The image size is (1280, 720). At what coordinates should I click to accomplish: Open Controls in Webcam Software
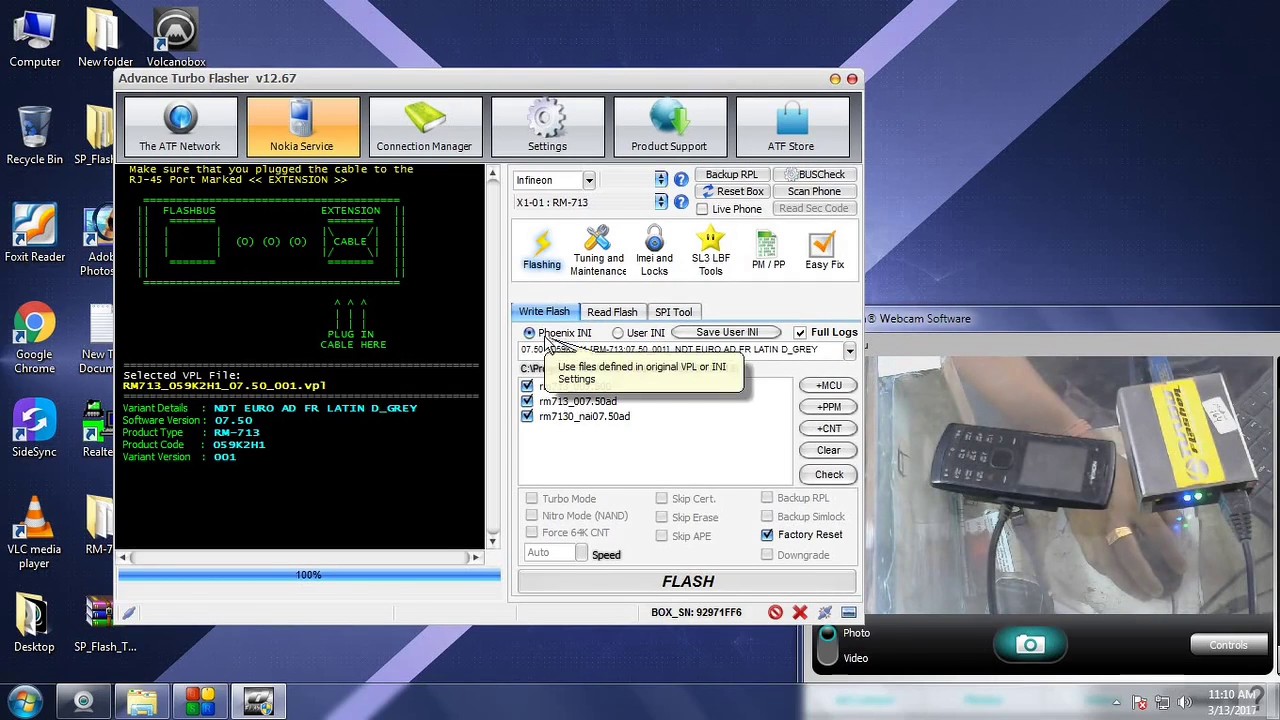point(1228,645)
